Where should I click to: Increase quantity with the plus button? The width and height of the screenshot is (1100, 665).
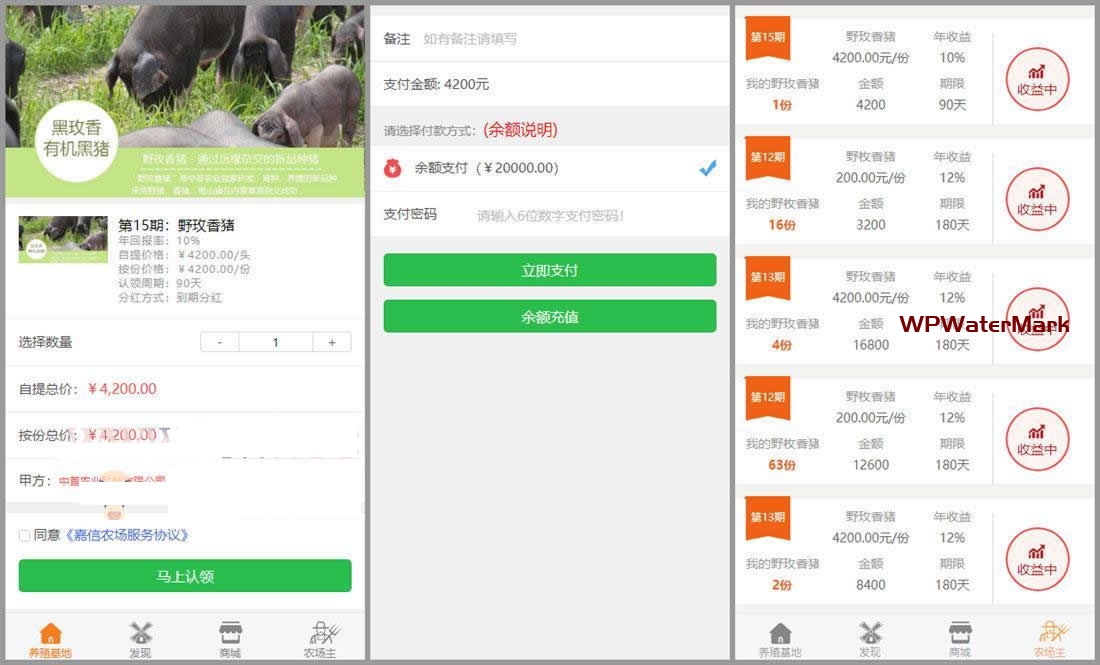click(x=331, y=342)
